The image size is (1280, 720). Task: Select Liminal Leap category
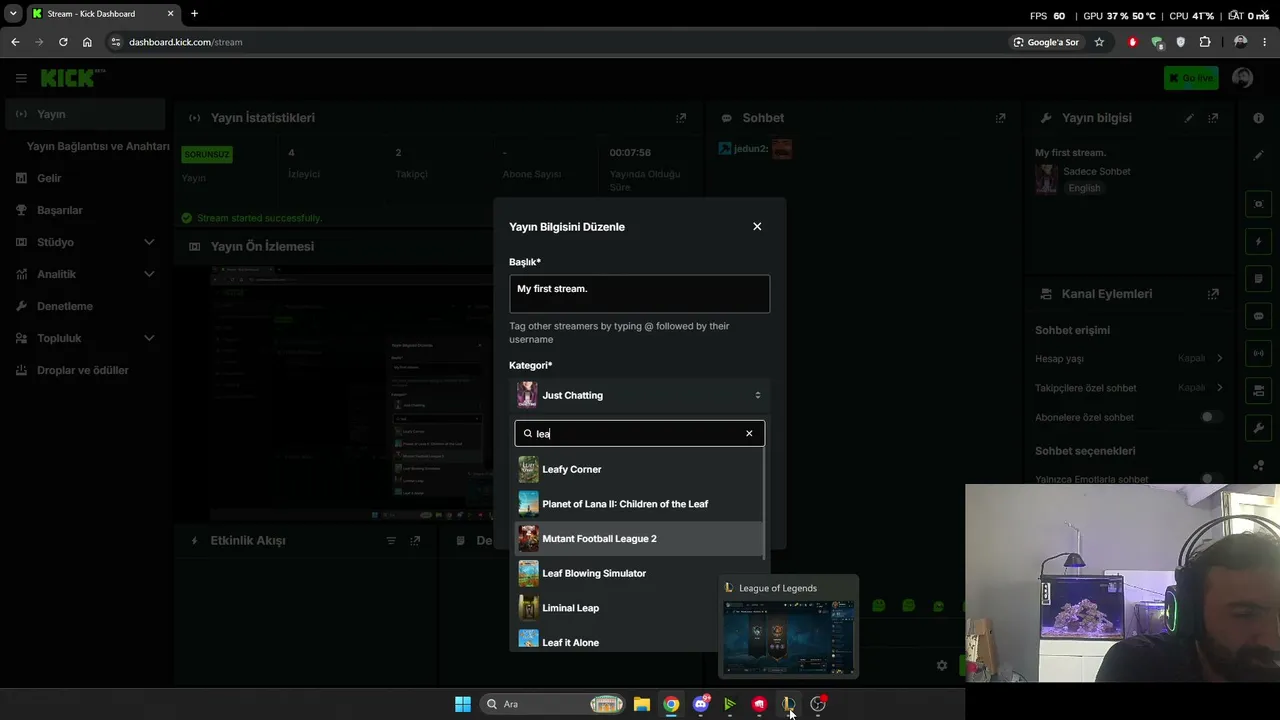click(639, 608)
